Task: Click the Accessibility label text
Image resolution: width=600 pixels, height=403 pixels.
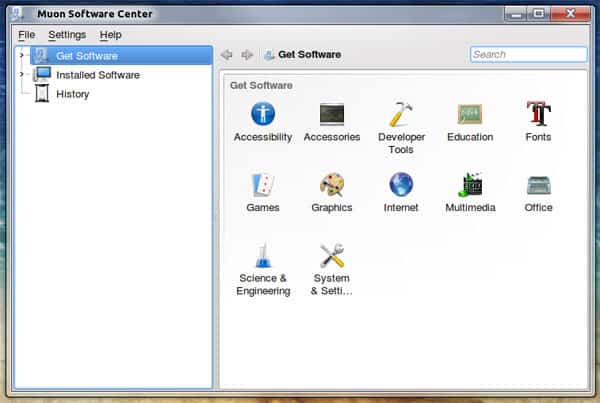Action: 263,137
